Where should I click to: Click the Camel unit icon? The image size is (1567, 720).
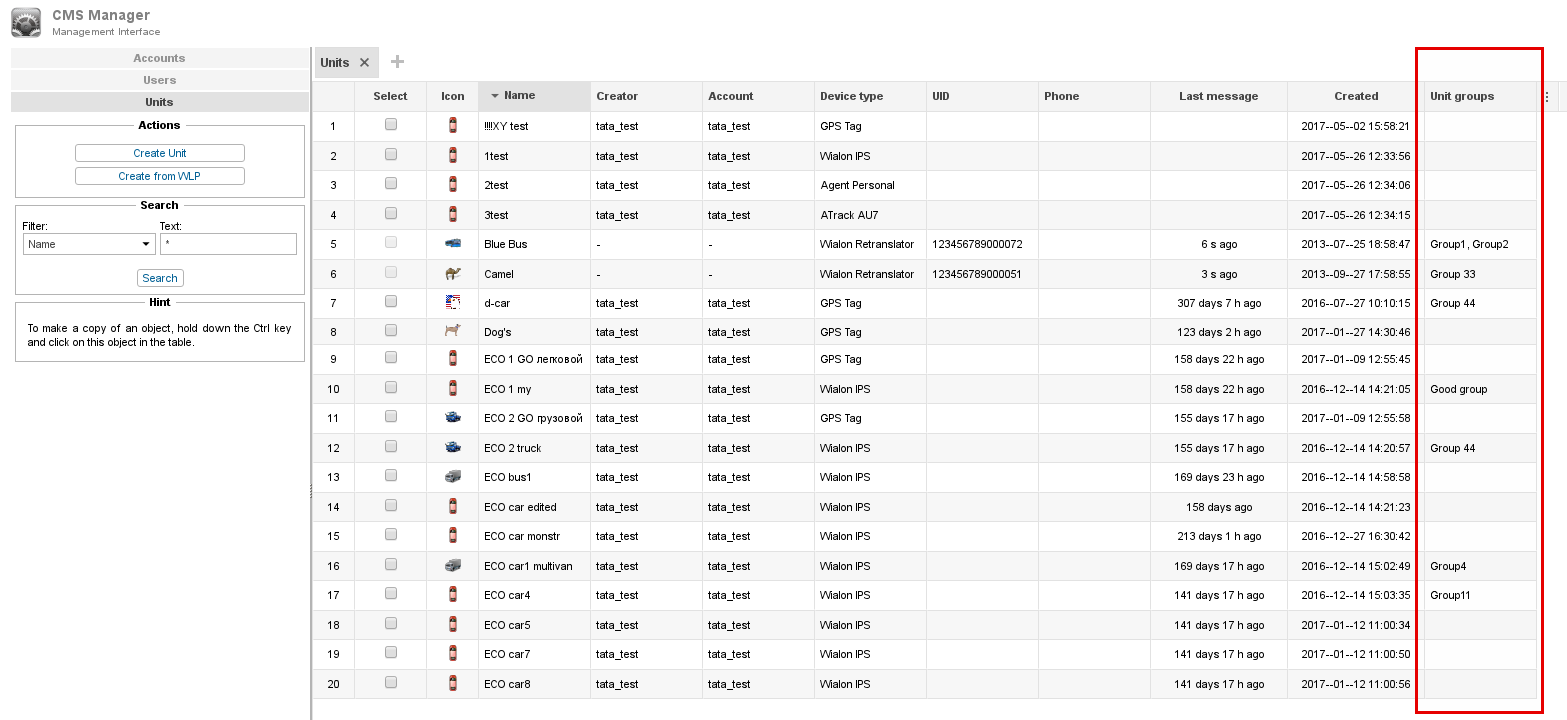(x=452, y=274)
